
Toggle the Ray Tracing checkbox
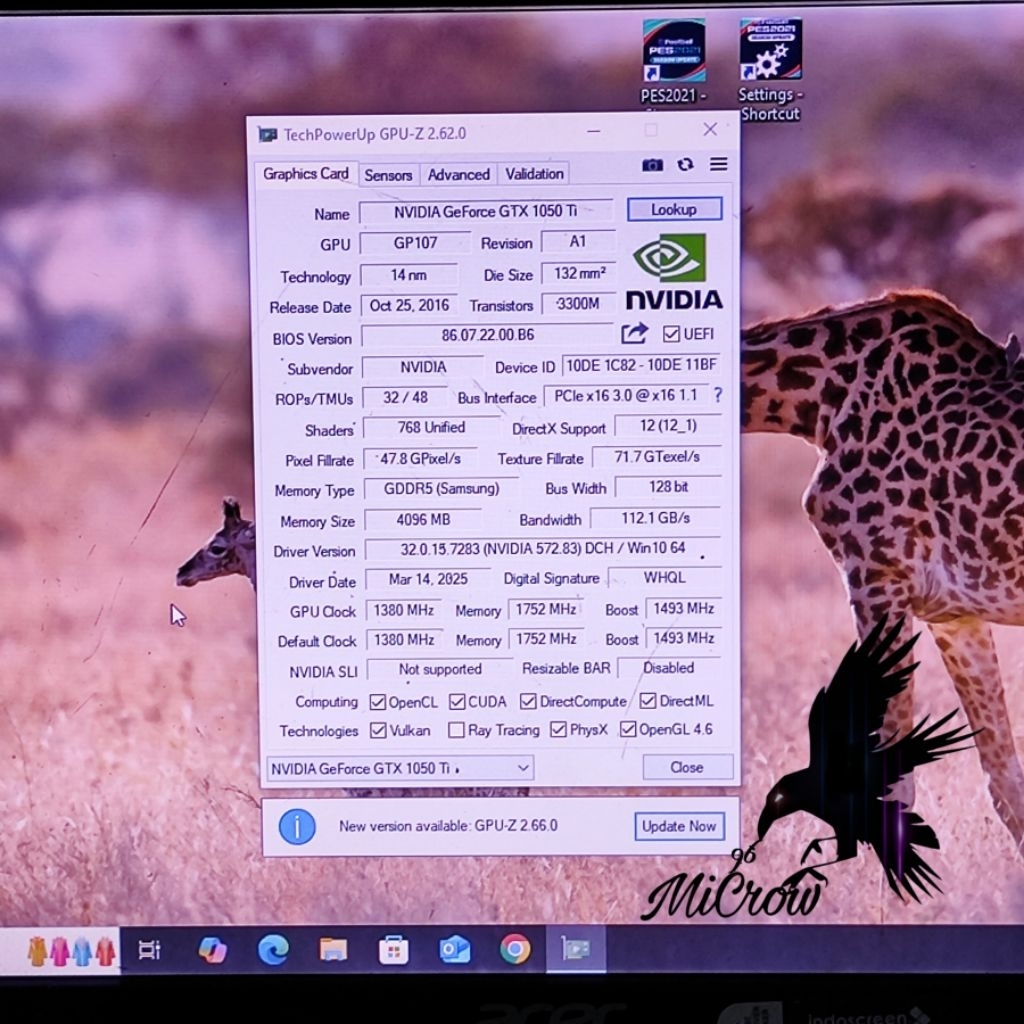[456, 730]
